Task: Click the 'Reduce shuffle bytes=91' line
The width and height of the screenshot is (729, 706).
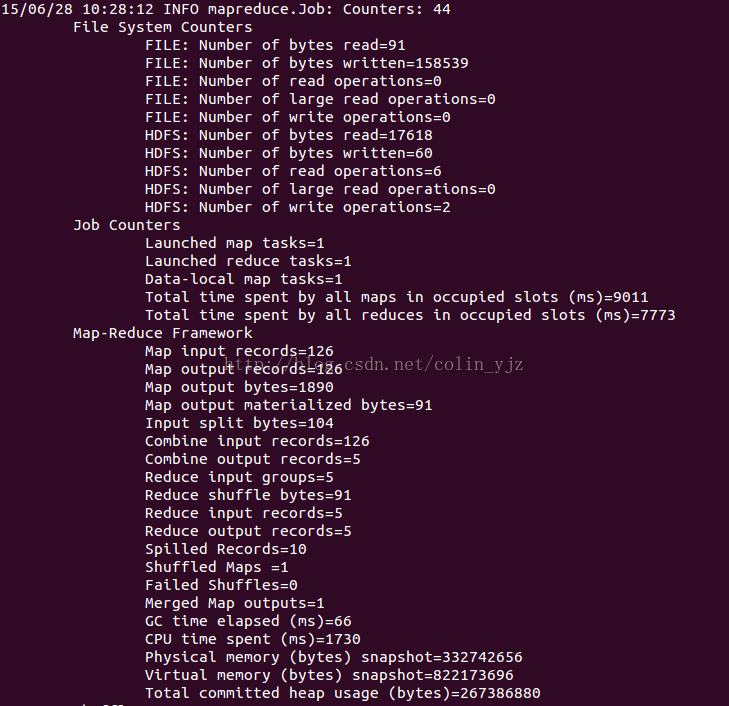Action: (x=248, y=495)
